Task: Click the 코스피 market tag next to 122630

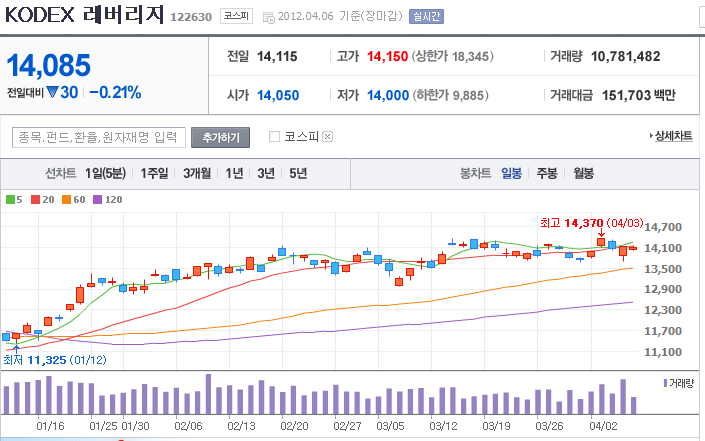Action: 236,16
